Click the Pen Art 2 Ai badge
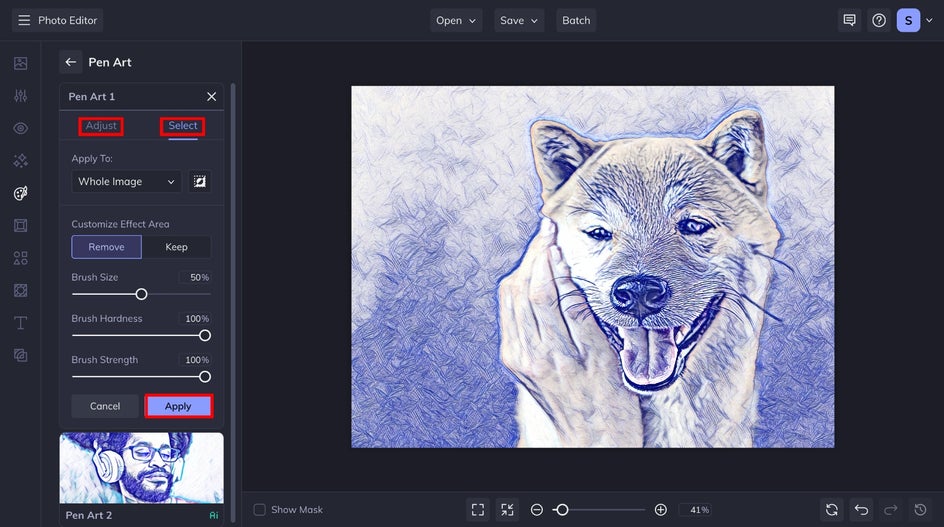Image resolution: width=944 pixels, height=527 pixels. click(214, 516)
